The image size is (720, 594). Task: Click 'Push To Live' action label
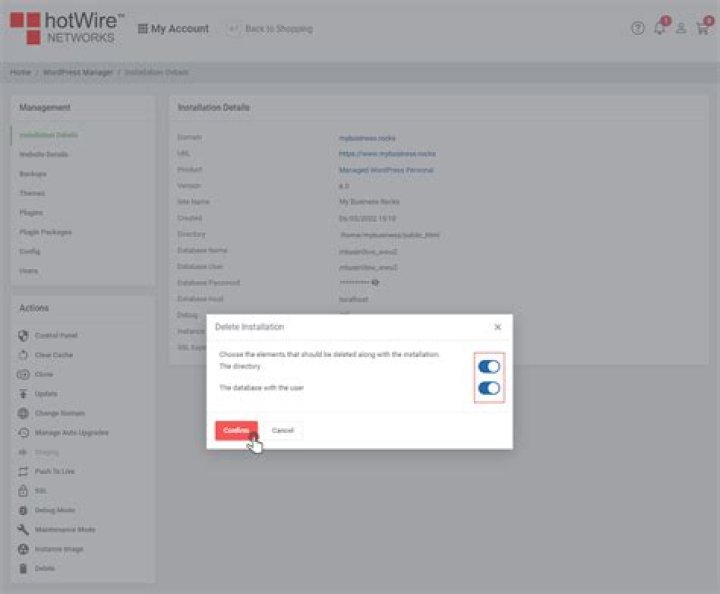pyautogui.click(x=55, y=471)
